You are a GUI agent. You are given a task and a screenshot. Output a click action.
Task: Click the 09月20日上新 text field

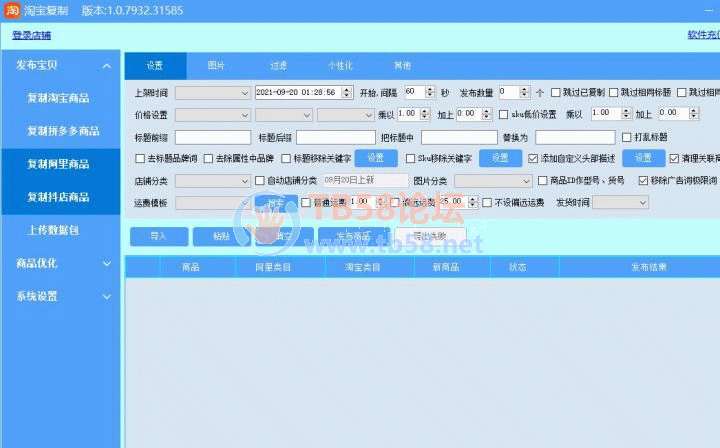(x=365, y=180)
